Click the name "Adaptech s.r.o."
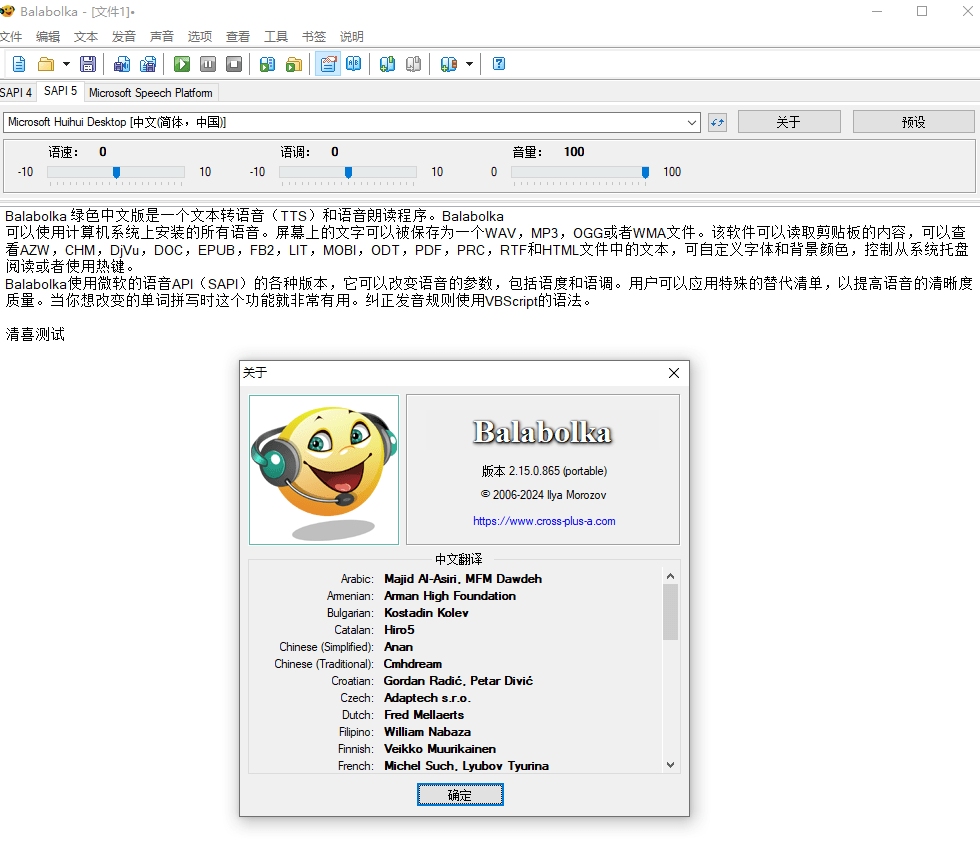 click(x=427, y=698)
